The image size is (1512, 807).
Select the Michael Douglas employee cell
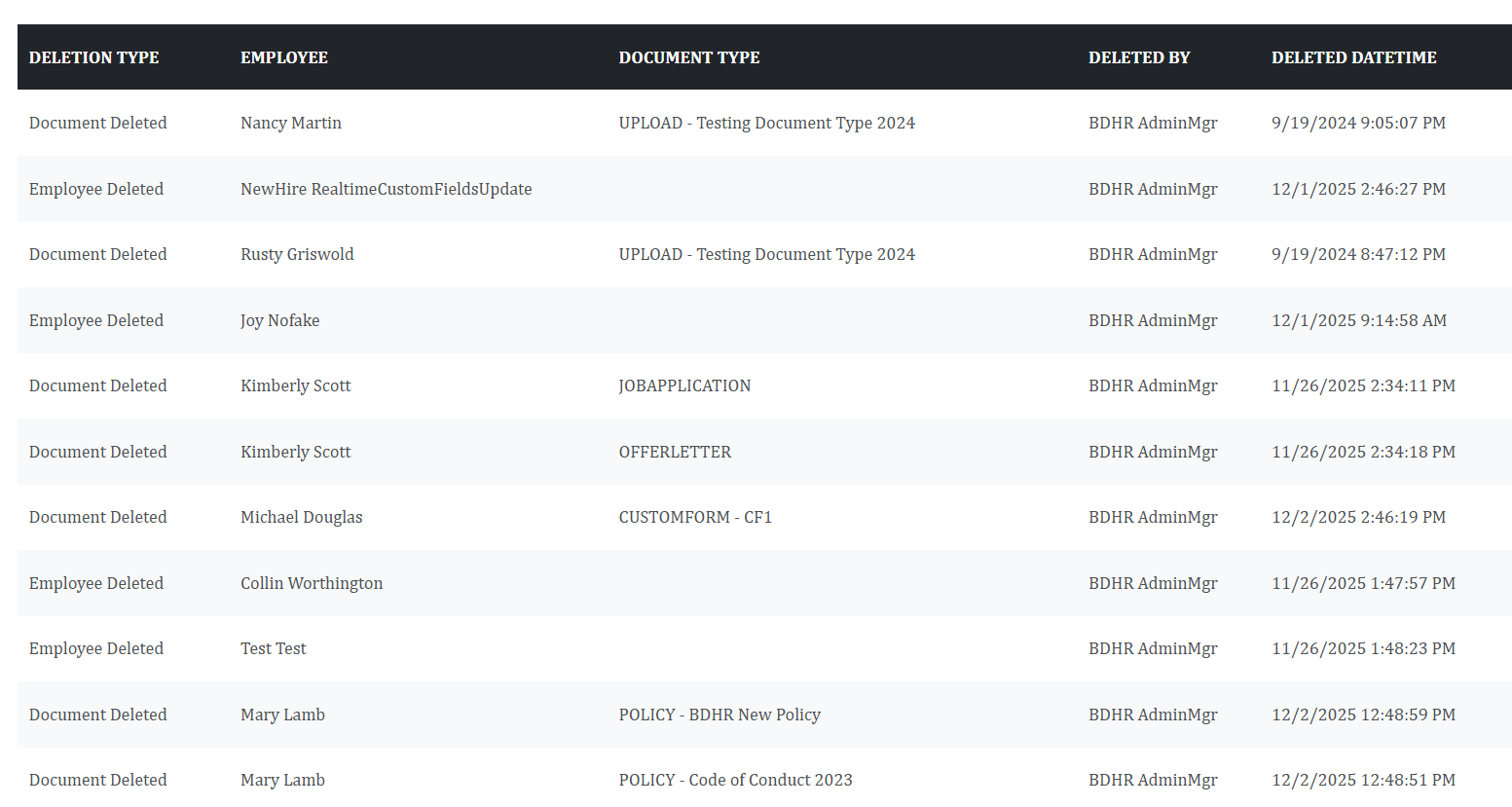pos(302,517)
